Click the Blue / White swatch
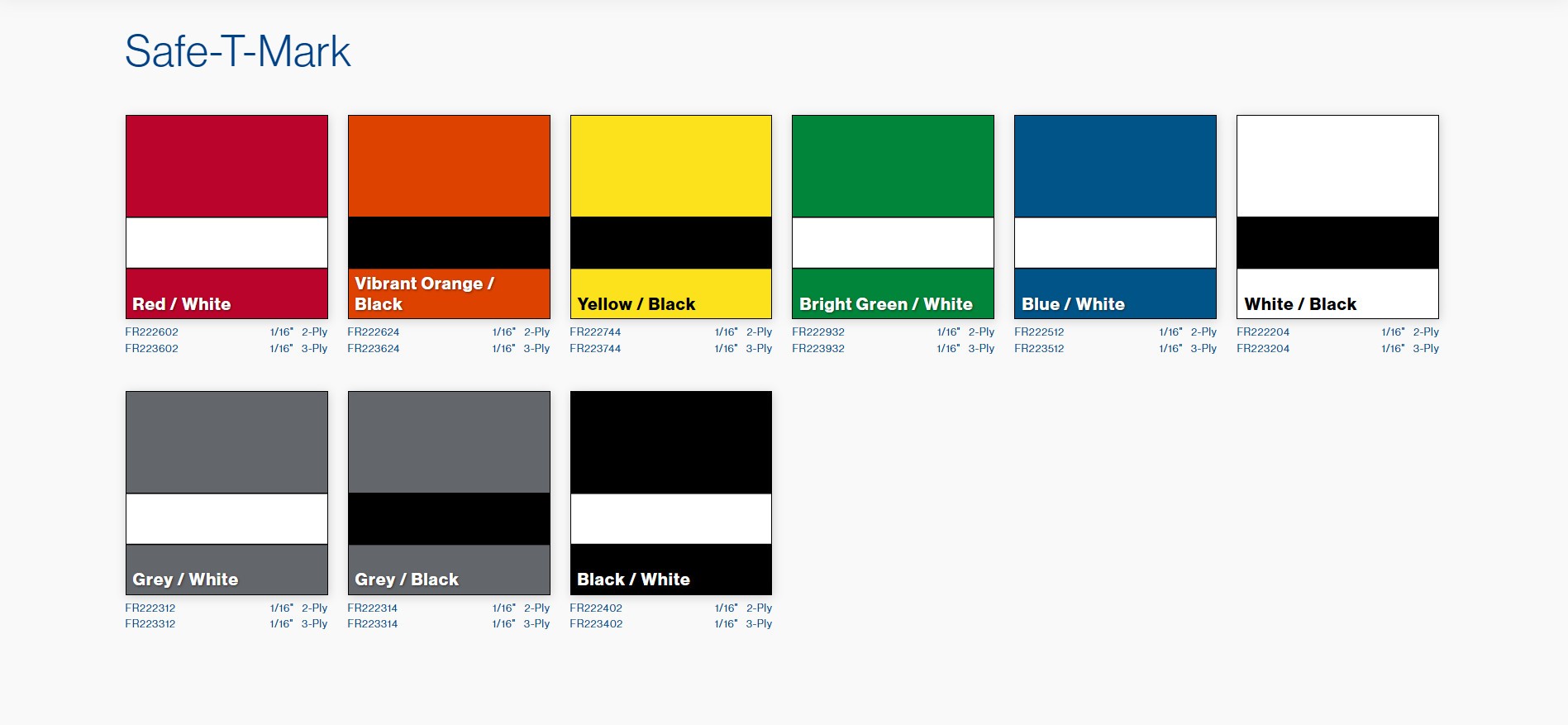Image resolution: width=1568 pixels, height=725 pixels. click(1115, 217)
